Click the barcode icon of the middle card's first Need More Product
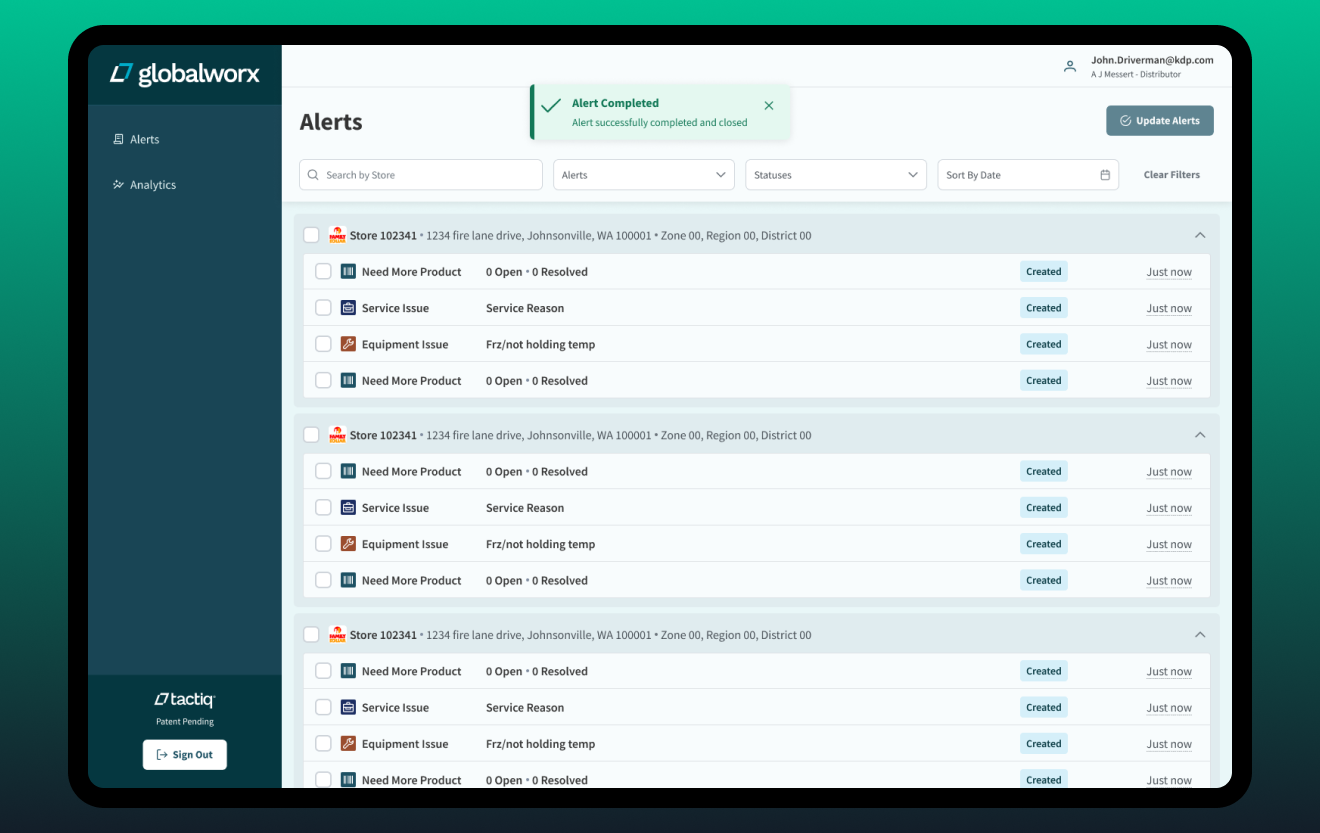 (348, 472)
